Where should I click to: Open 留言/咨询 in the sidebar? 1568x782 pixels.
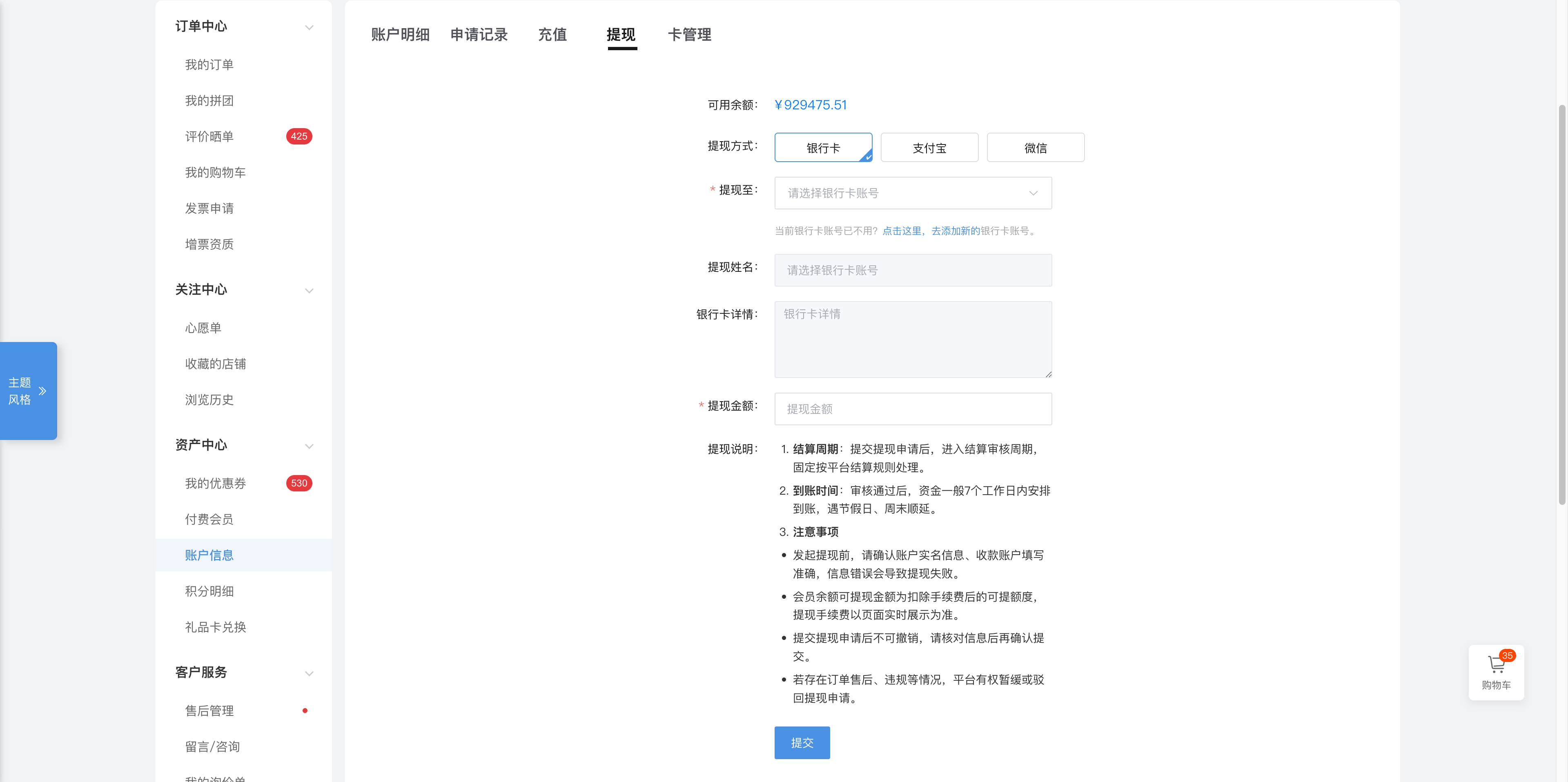[212, 747]
